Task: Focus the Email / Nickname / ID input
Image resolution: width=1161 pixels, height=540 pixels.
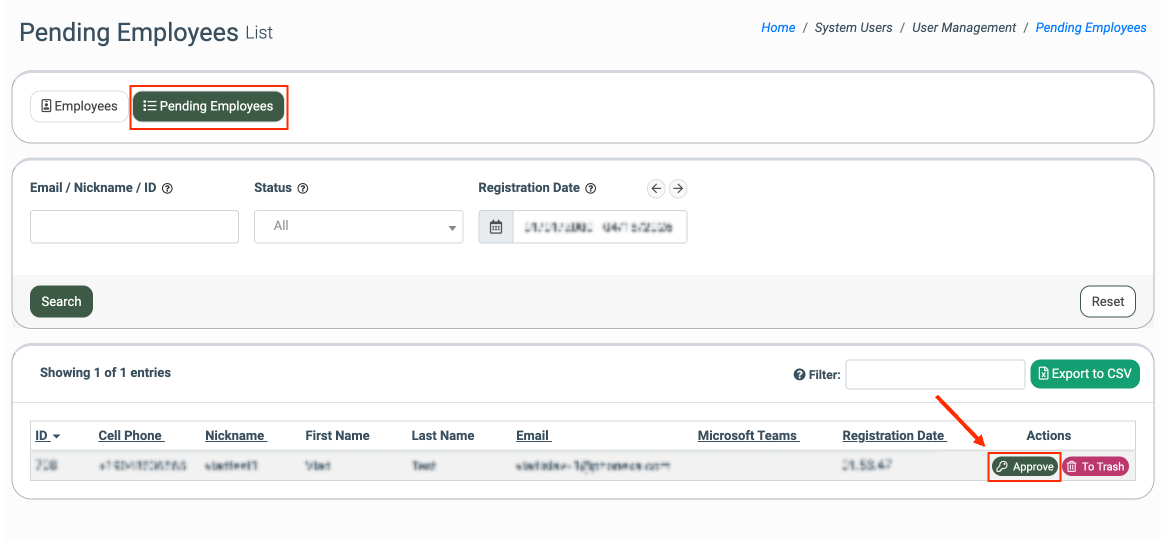Action: click(x=134, y=227)
